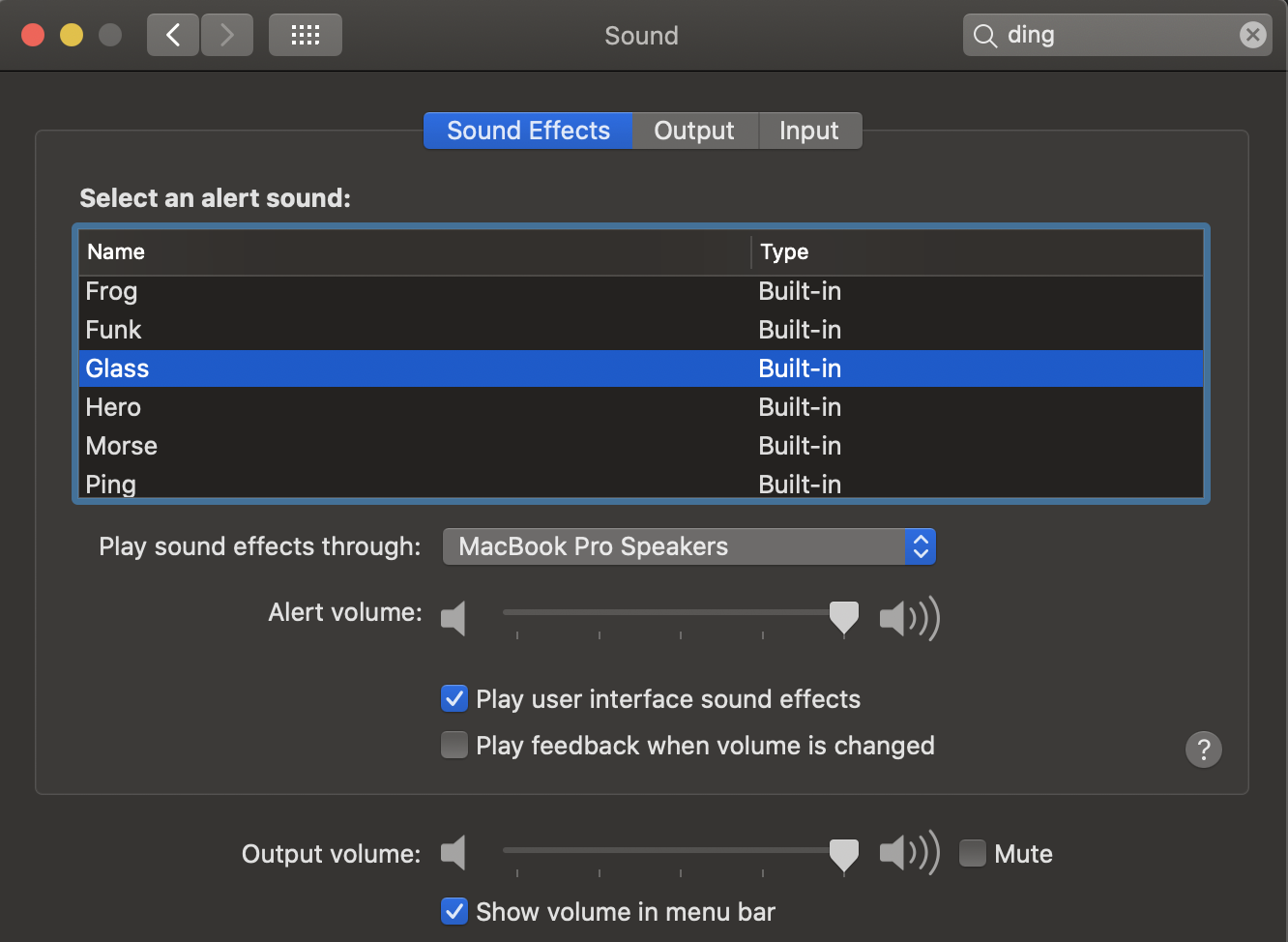The image size is (1288, 942).
Task: Switch to the Input tab
Action: pyautogui.click(x=809, y=132)
